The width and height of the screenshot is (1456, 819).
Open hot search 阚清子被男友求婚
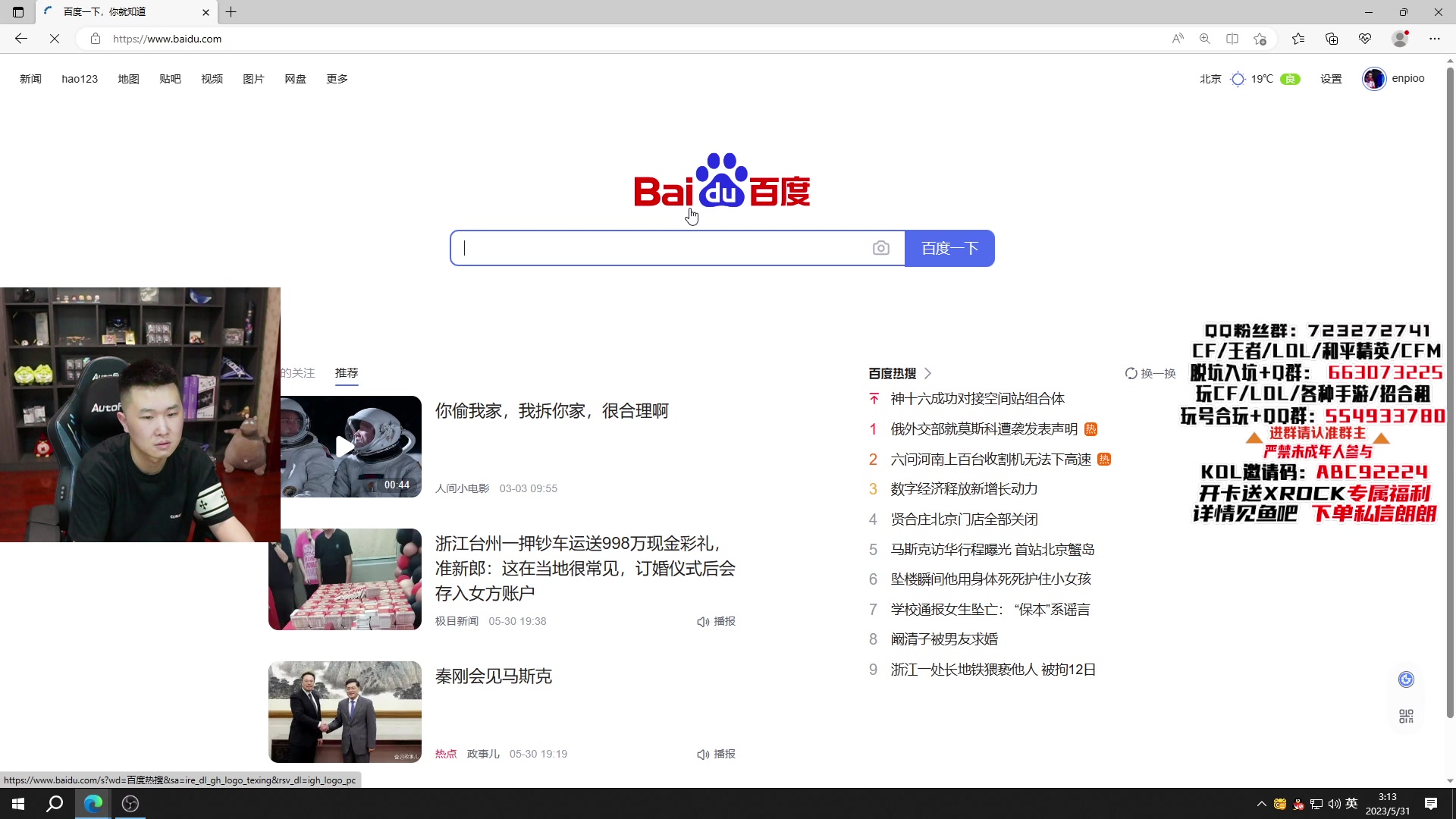click(x=944, y=639)
